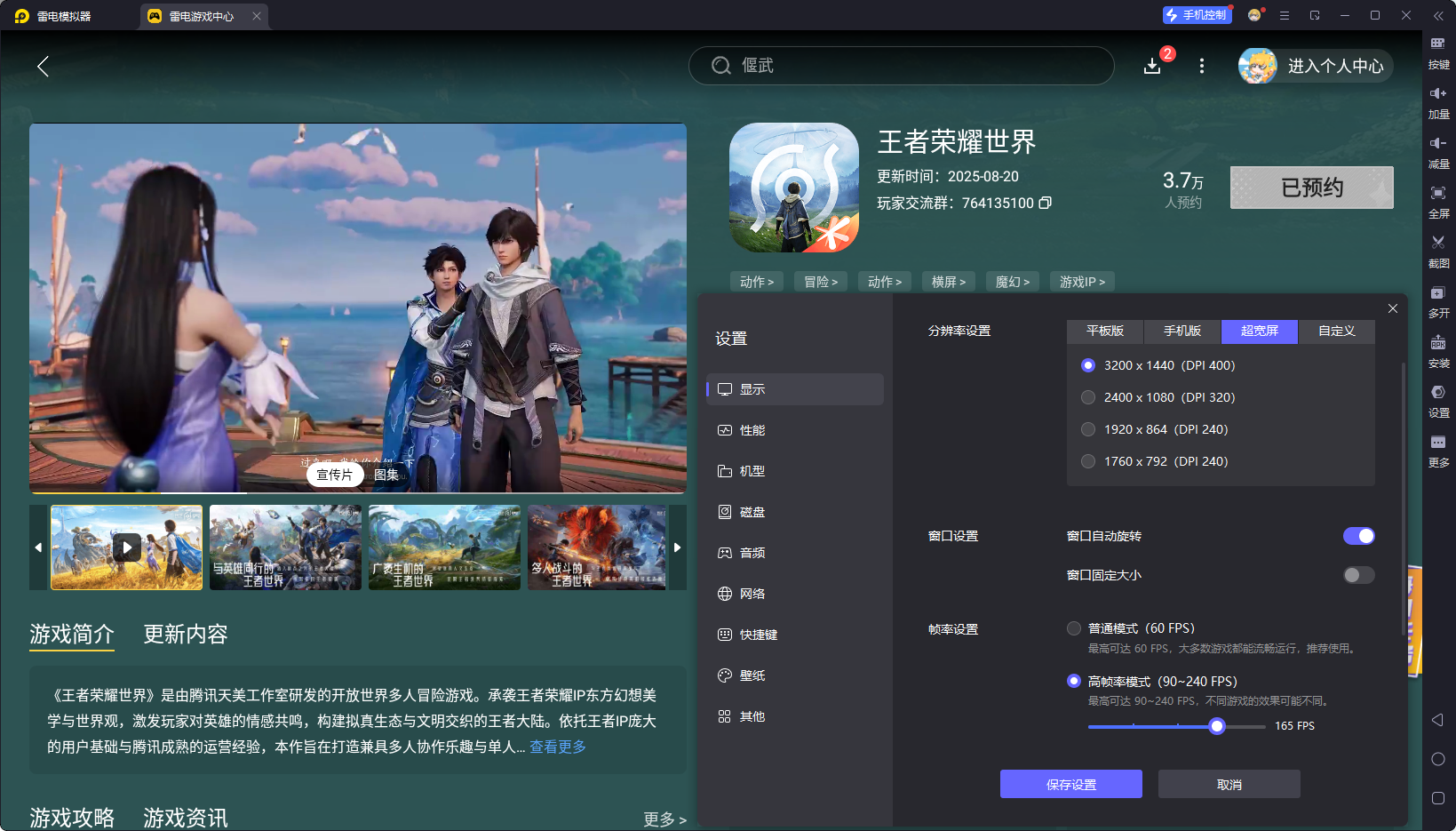Image resolution: width=1456 pixels, height=831 pixels.
Task: Enter fullscreen with 全屏 icon
Action: 1438,202
